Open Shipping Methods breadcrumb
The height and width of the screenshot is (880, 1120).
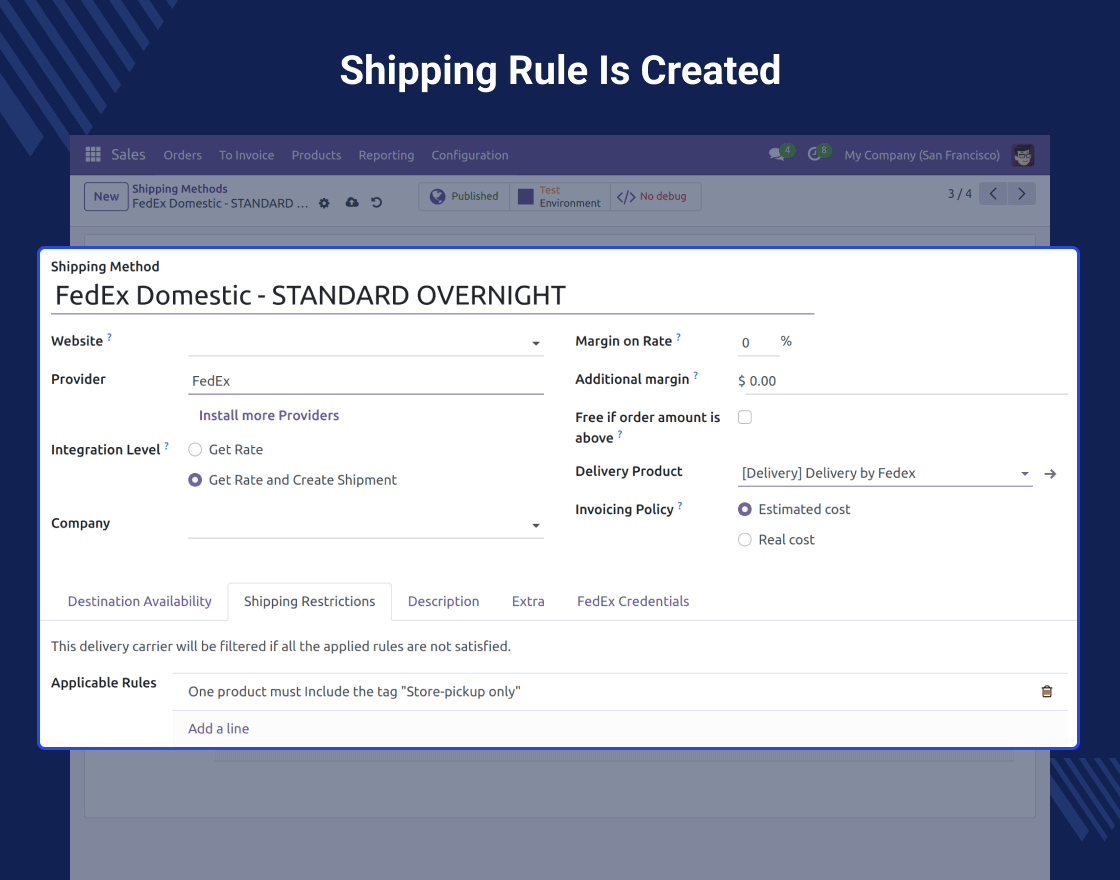(x=180, y=189)
